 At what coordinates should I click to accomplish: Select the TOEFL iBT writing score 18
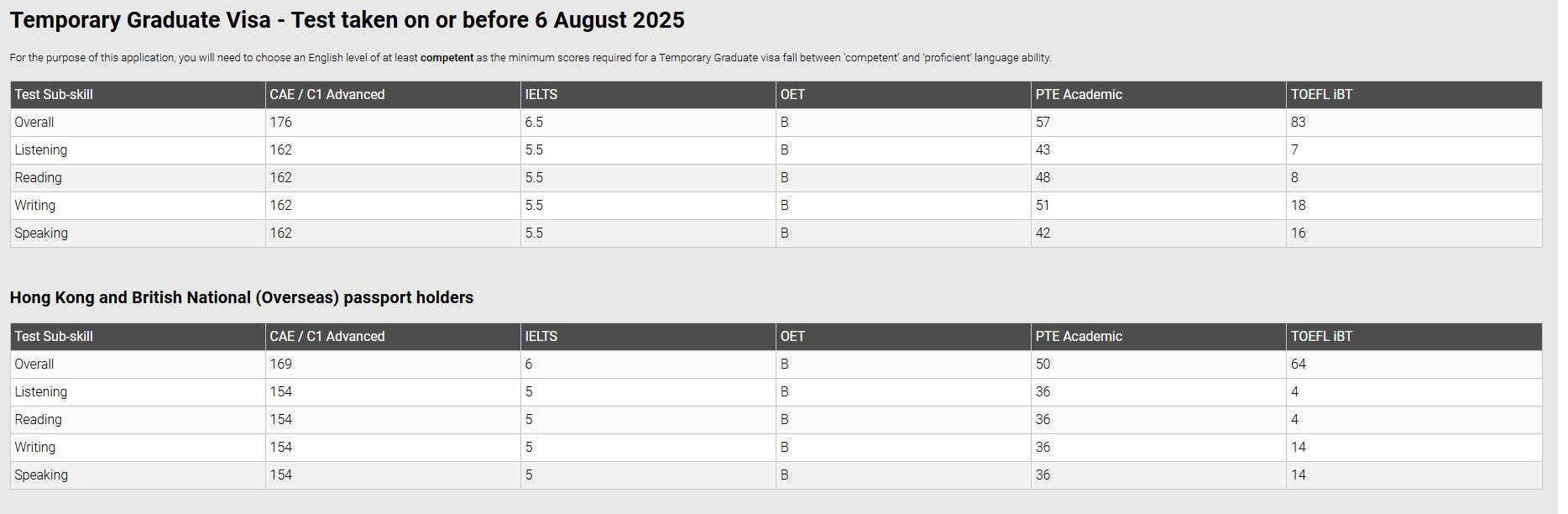(x=1298, y=206)
